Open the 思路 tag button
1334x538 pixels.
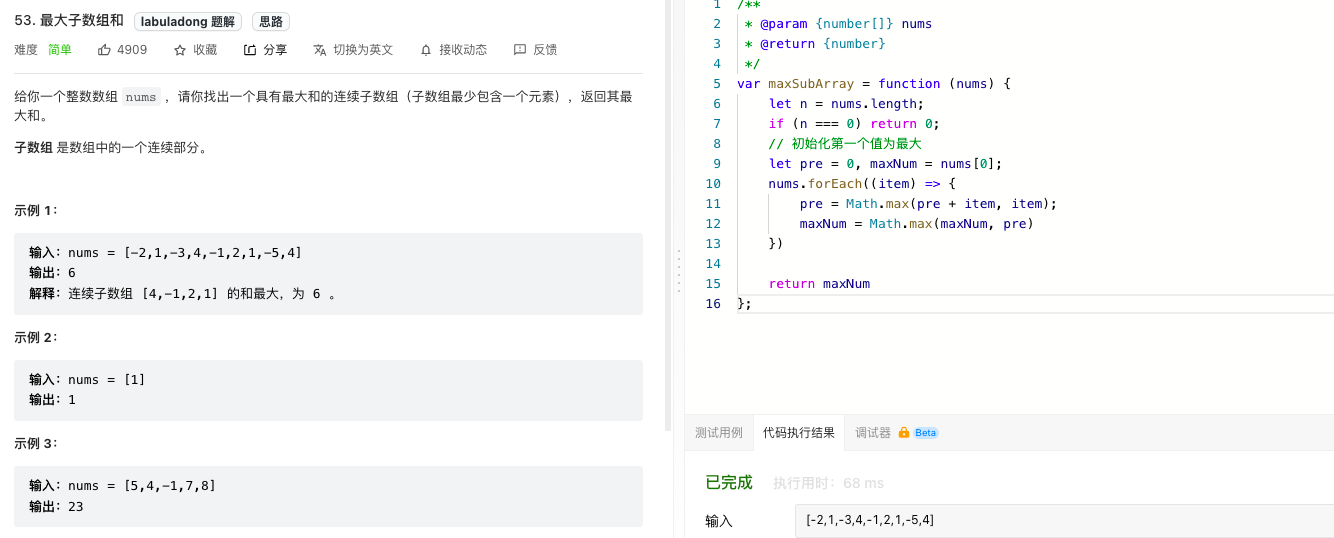270,21
